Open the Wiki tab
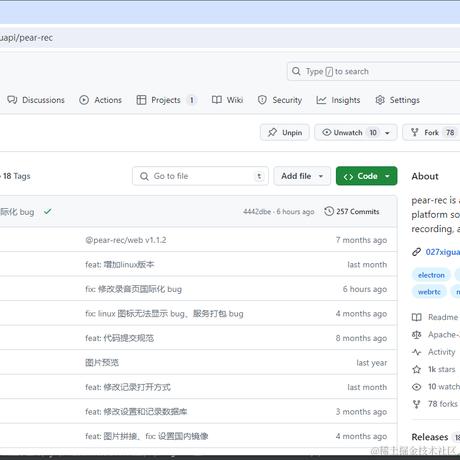 point(227,100)
